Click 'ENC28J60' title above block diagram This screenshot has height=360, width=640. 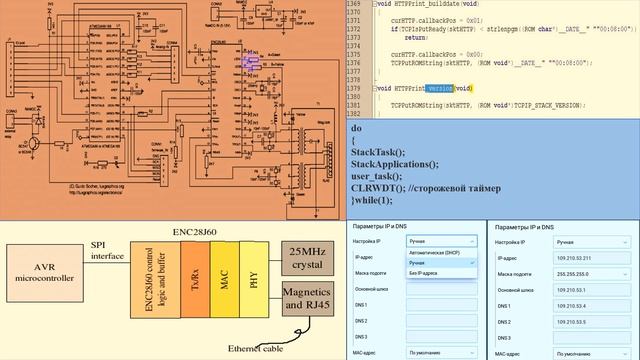194,232
